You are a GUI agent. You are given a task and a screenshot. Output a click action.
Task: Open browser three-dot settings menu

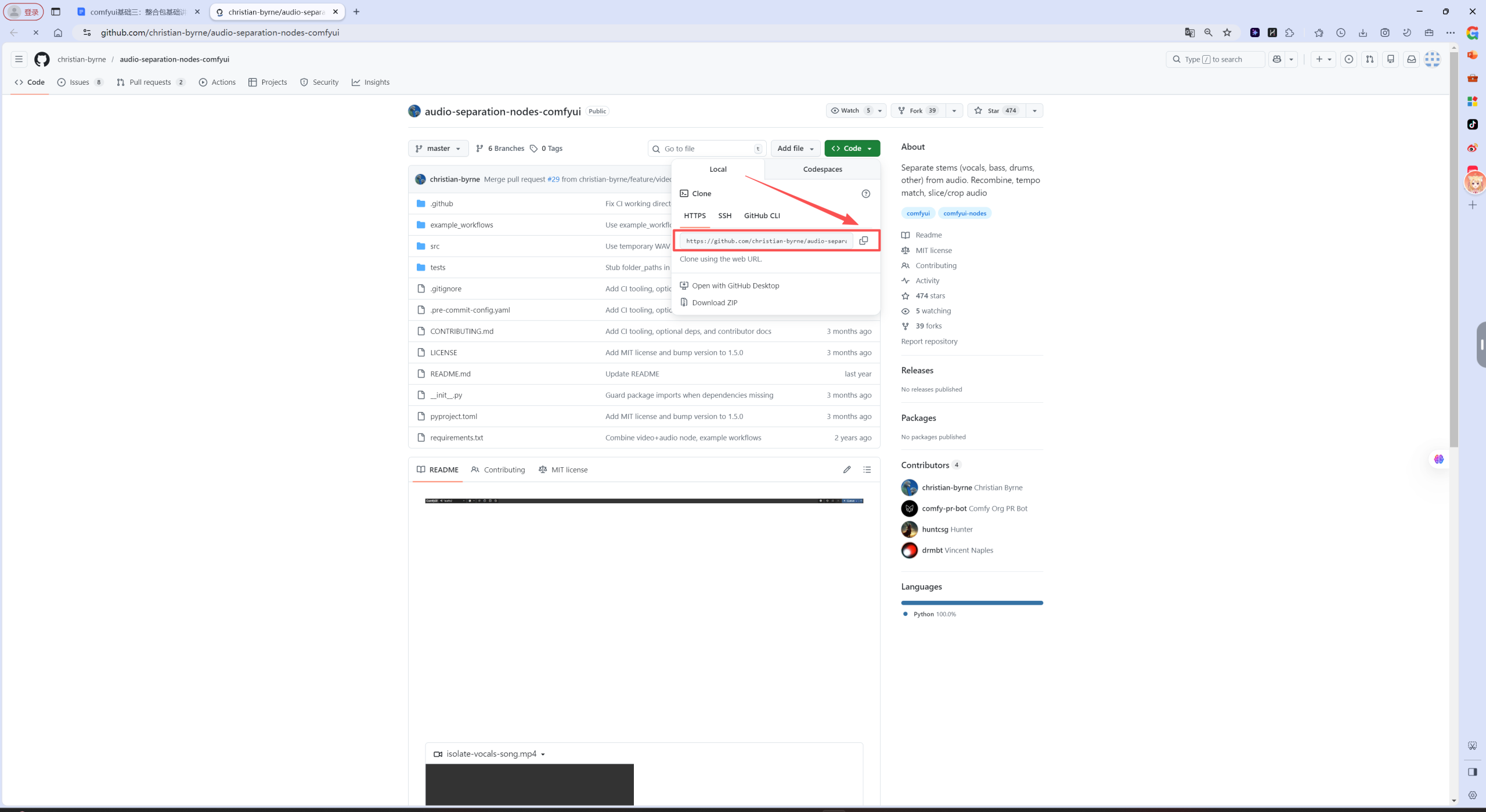[x=1451, y=33]
